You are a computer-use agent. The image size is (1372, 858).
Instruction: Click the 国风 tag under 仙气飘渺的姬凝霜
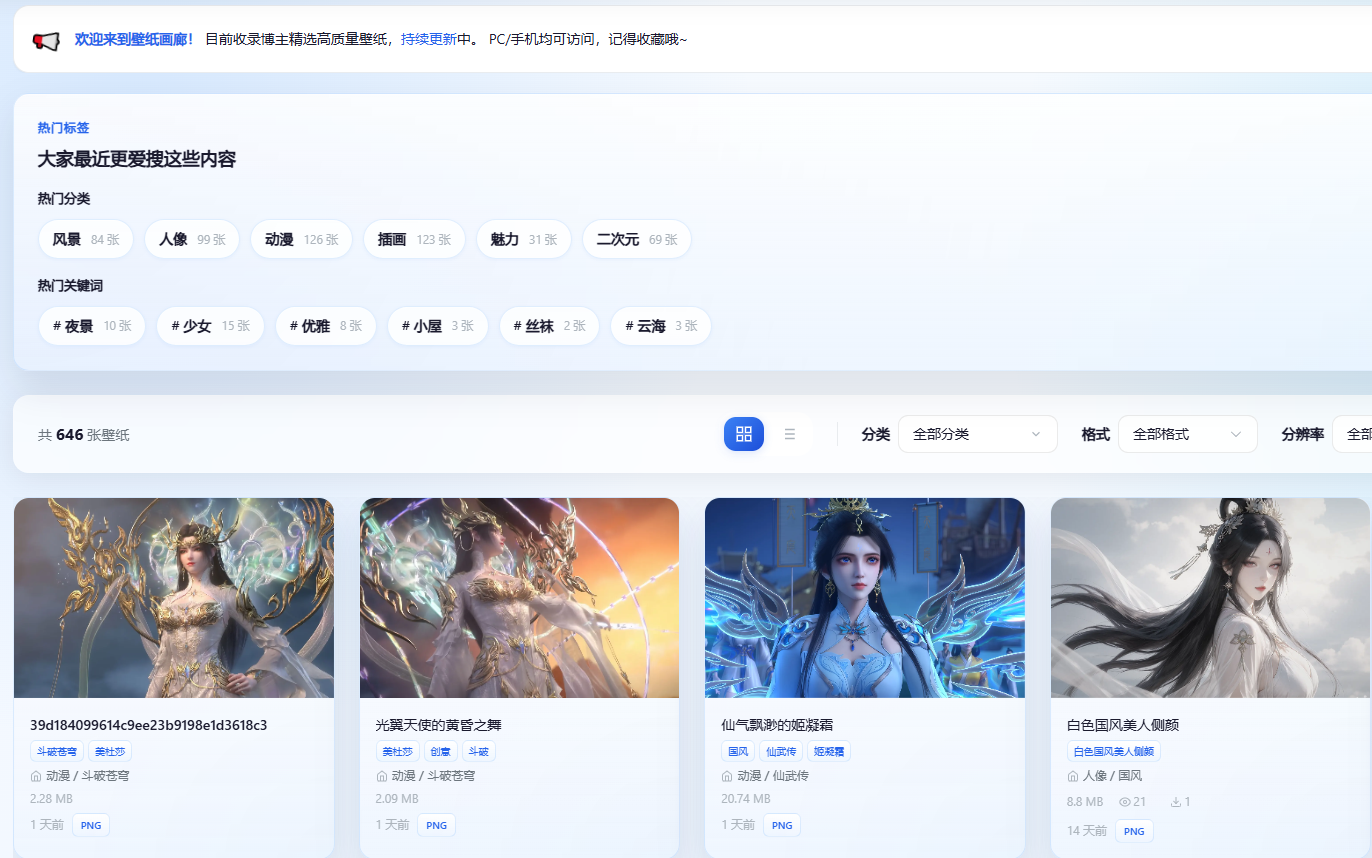[738, 751]
